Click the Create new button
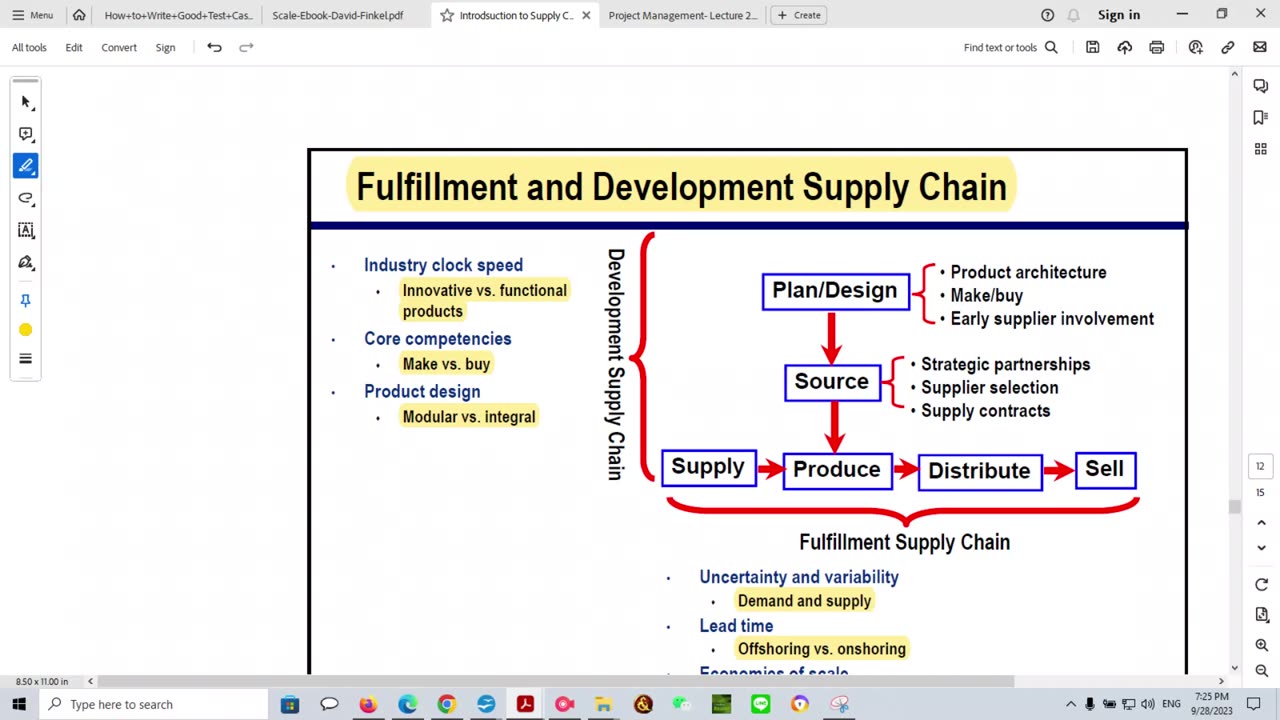This screenshot has height=720, width=1280. tap(799, 15)
